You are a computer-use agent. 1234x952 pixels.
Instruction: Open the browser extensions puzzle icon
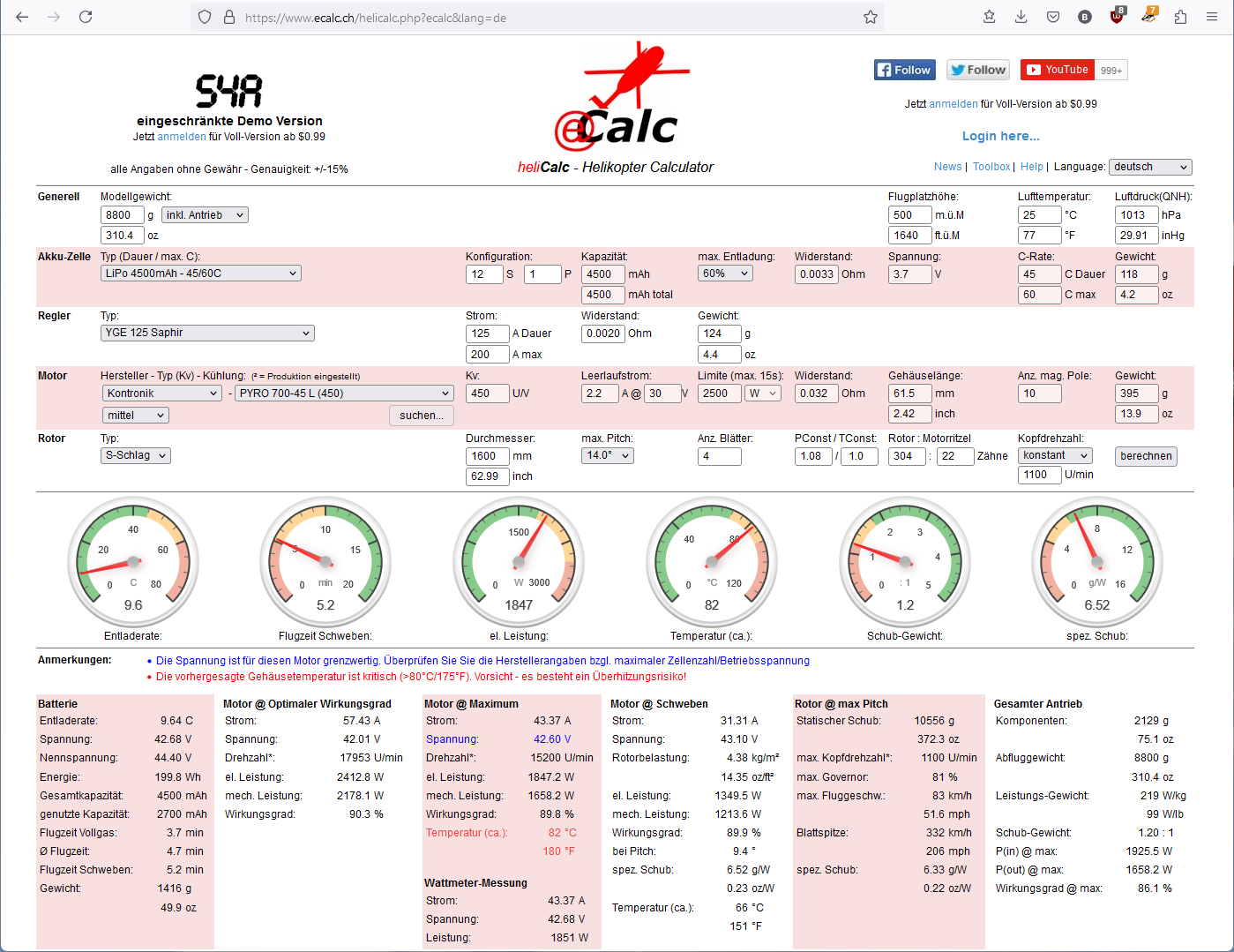[1180, 17]
